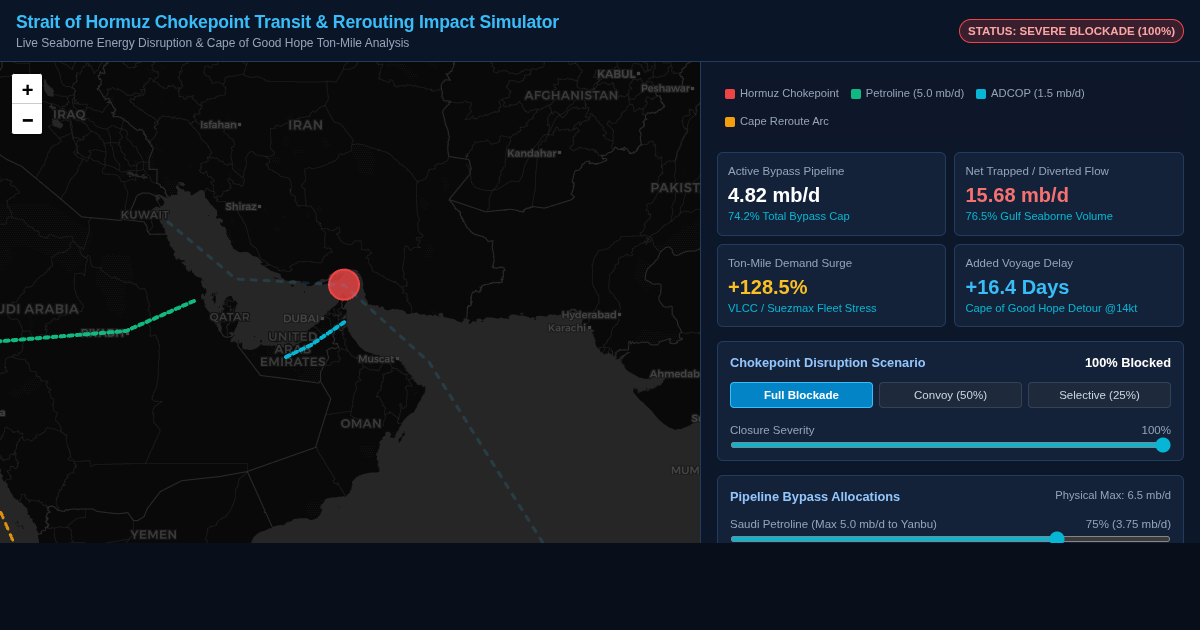Click the IRAQ label on map

pos(69,114)
